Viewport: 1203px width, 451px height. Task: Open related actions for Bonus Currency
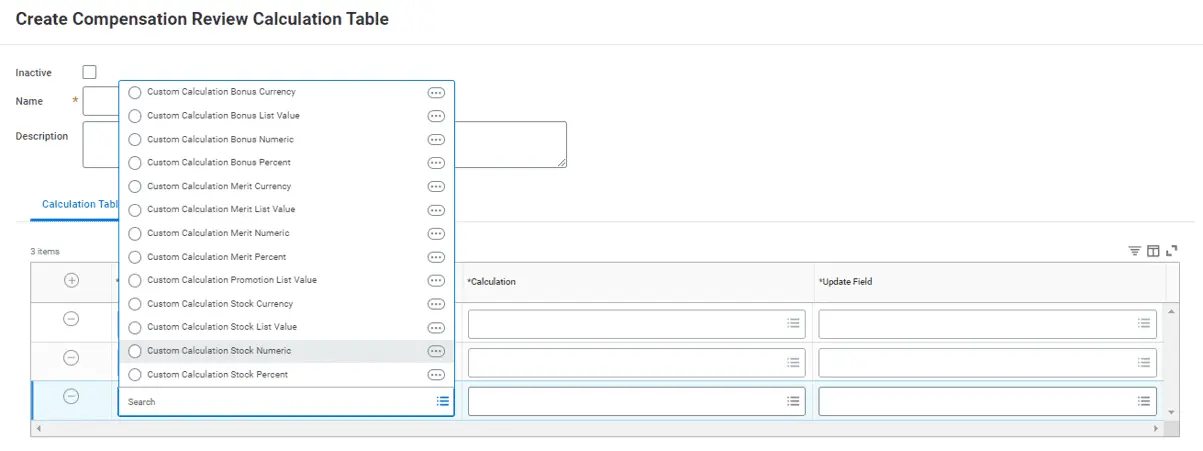(x=436, y=92)
